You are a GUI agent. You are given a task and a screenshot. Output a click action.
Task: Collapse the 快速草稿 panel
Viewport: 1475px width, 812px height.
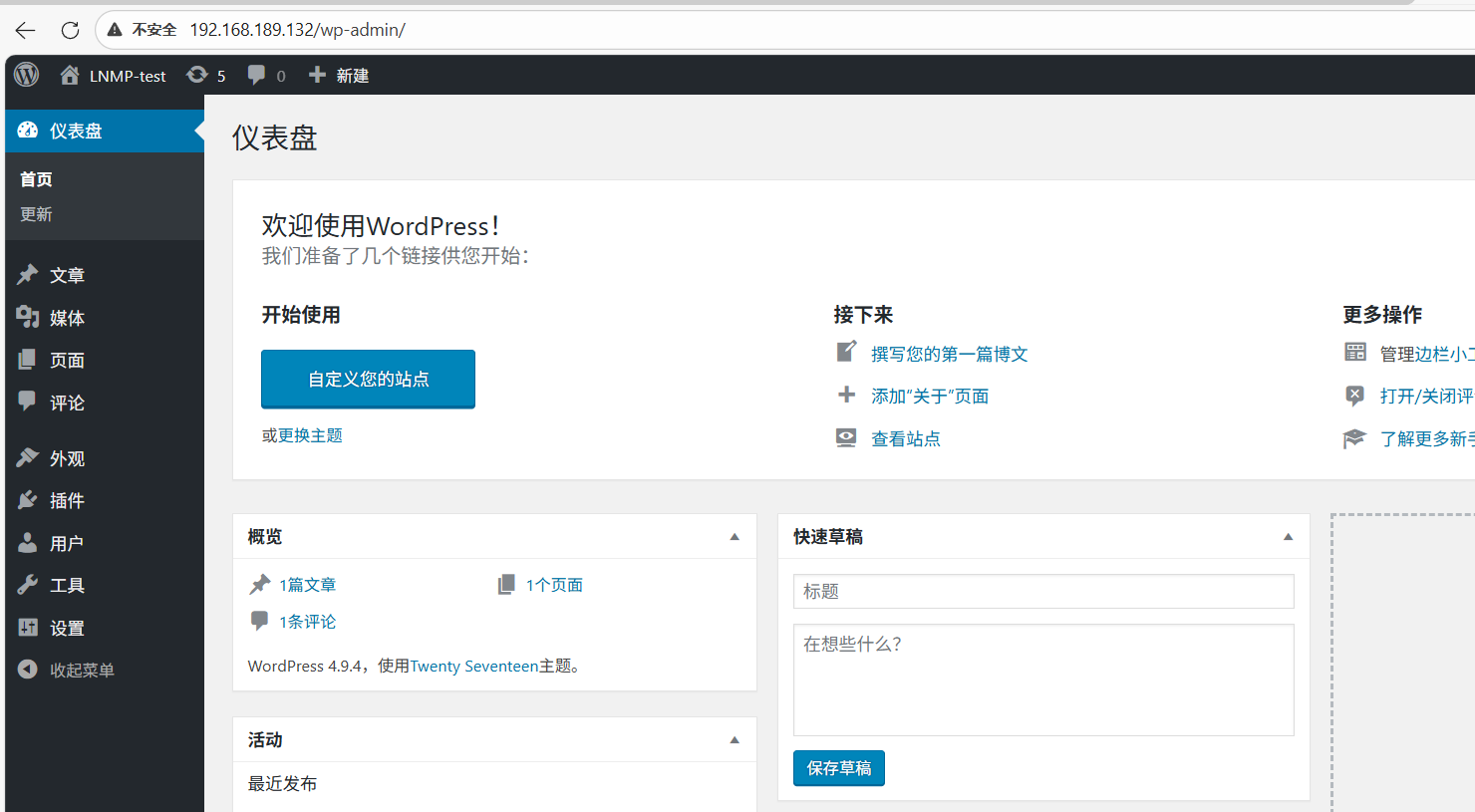pos(1288,537)
